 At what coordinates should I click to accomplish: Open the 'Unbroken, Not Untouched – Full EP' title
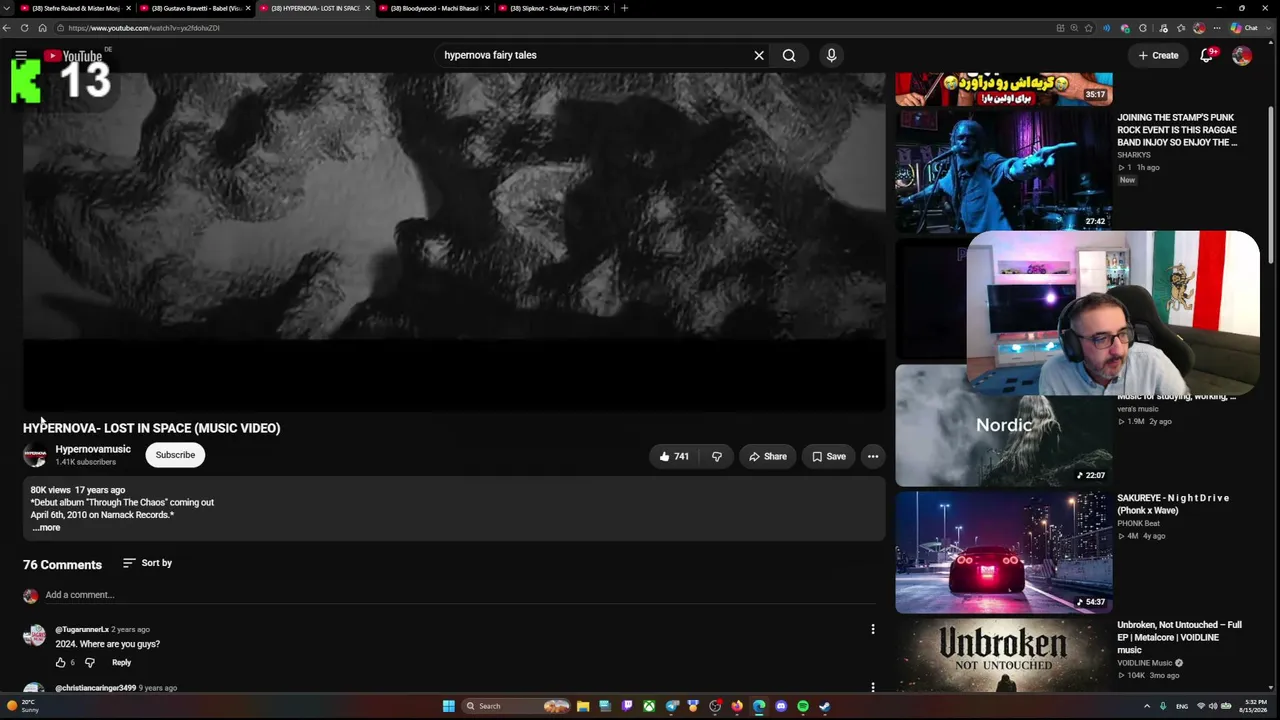(1179, 637)
